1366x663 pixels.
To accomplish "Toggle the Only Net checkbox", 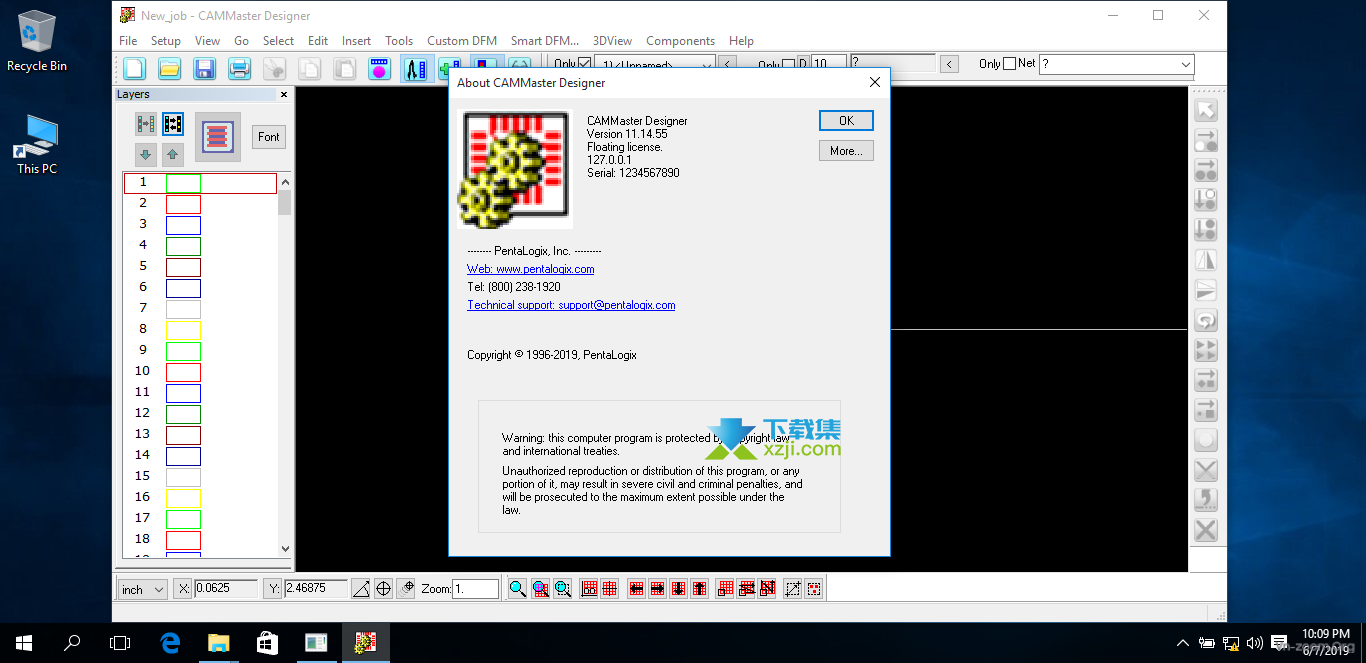I will (x=1009, y=63).
